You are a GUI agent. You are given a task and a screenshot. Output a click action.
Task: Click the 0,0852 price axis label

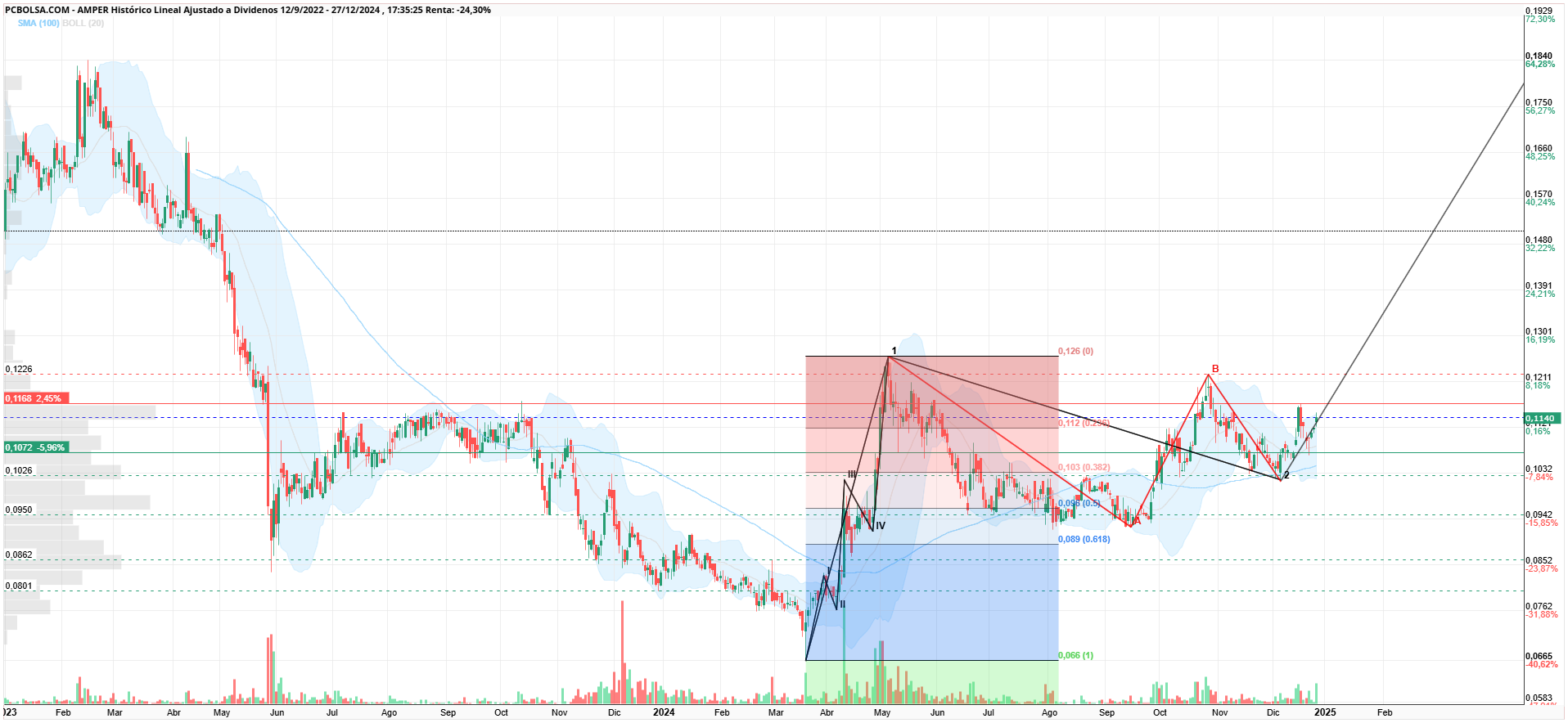point(1539,561)
